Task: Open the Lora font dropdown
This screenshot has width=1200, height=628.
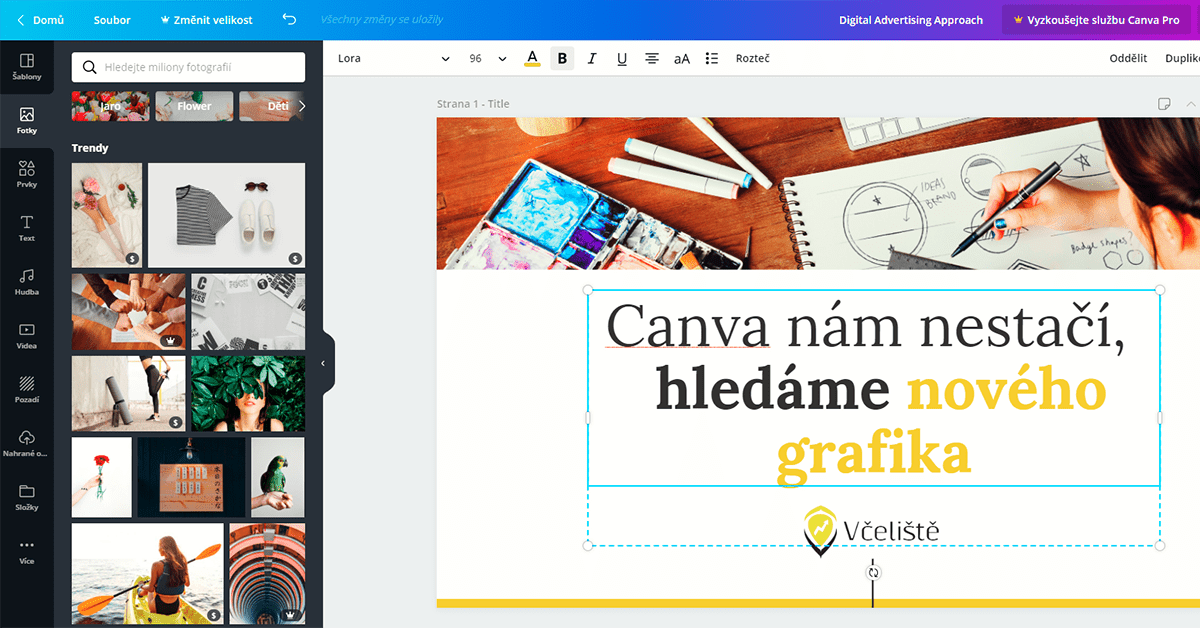Action: pyautogui.click(x=393, y=59)
